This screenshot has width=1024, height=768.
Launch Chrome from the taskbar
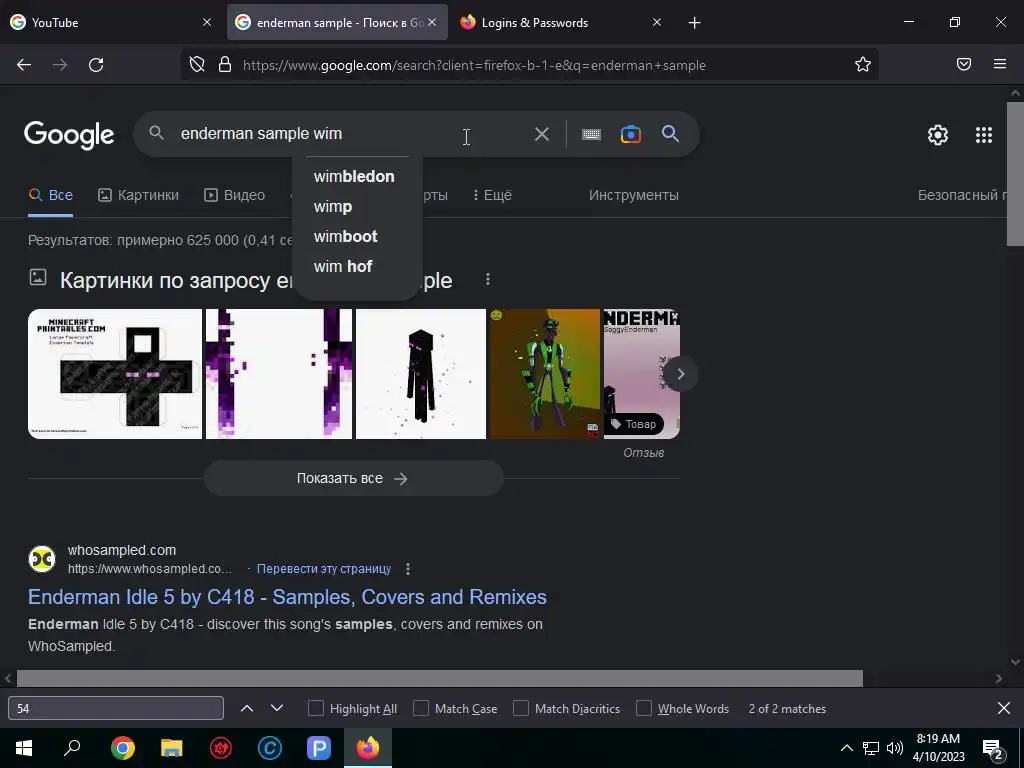(x=123, y=748)
